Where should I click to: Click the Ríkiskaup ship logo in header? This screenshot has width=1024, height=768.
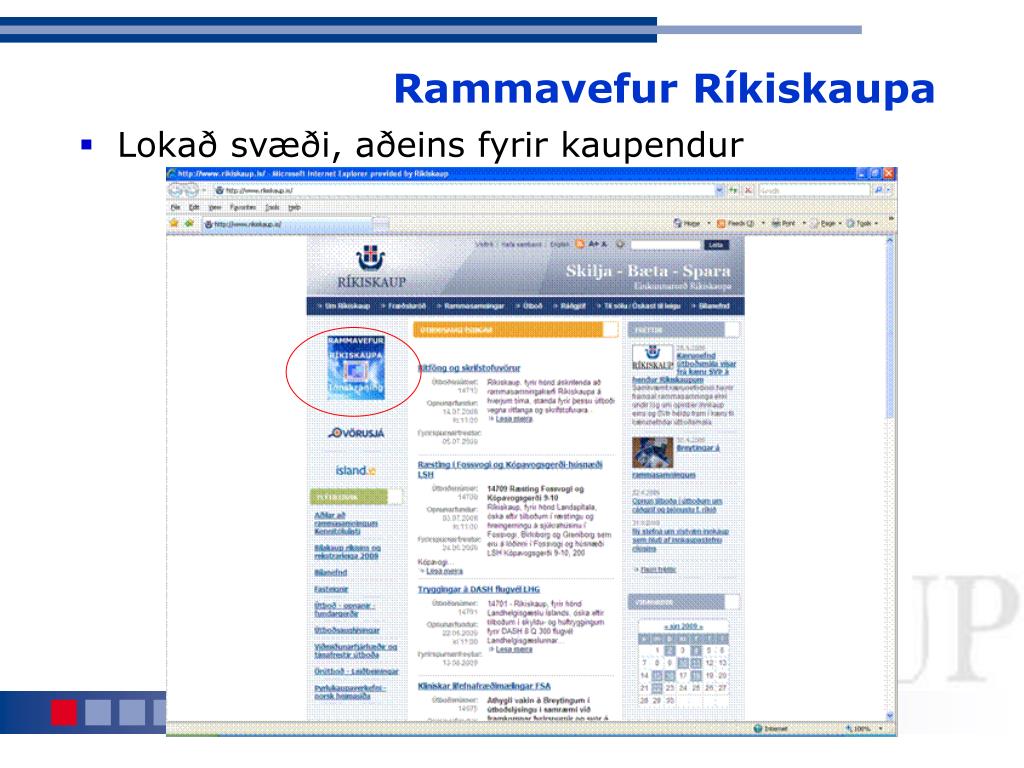(x=371, y=268)
